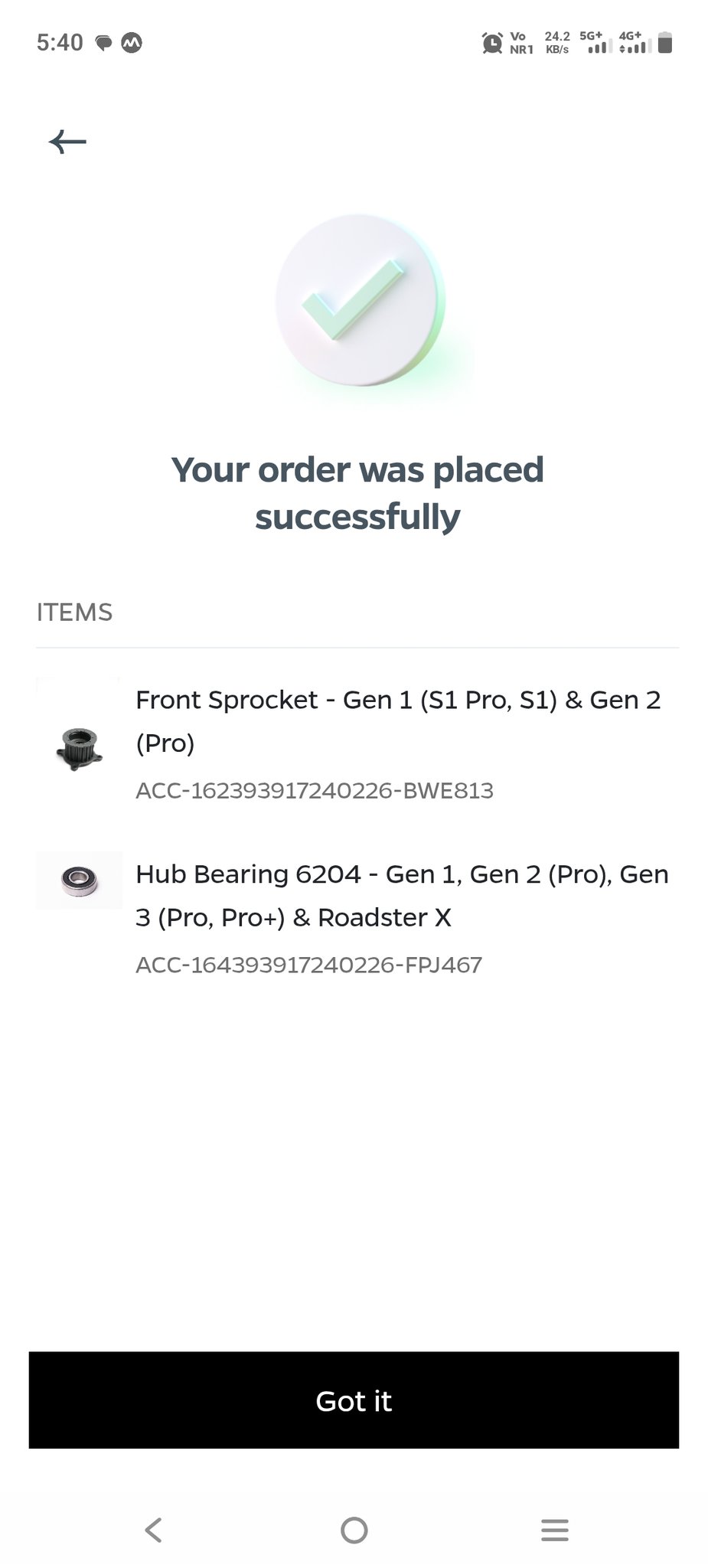Select order ID ending in BWE813
This screenshot has width=708, height=1568.
coord(315,790)
